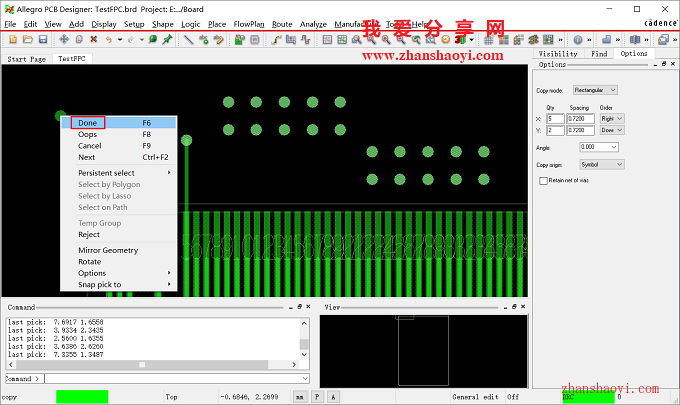Choose Cancel in the context menu
Image resolution: width=680 pixels, height=405 pixels.
pos(118,146)
